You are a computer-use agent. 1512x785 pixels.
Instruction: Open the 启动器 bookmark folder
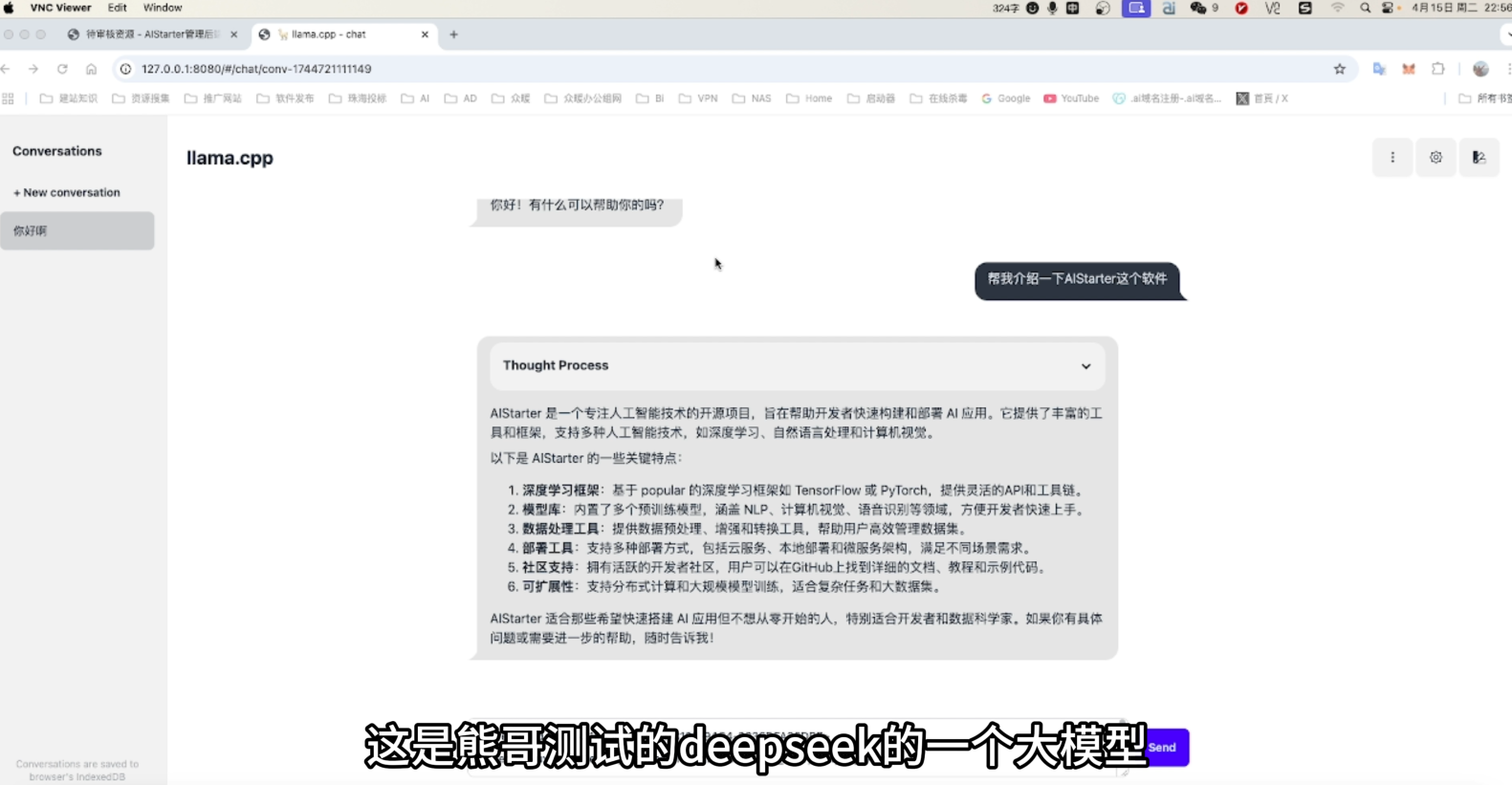point(870,98)
